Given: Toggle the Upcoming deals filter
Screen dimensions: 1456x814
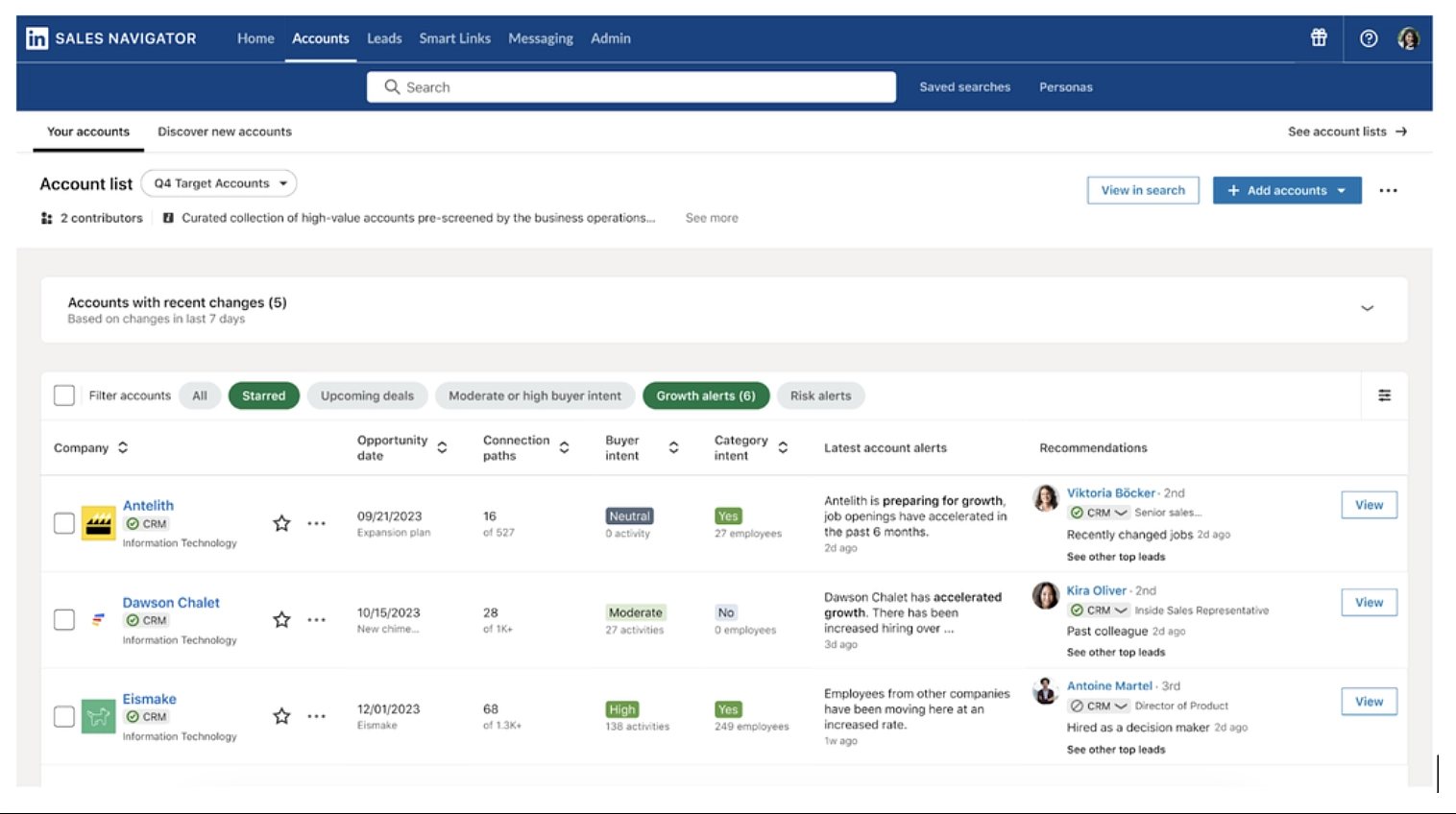Looking at the screenshot, I should coord(367,395).
